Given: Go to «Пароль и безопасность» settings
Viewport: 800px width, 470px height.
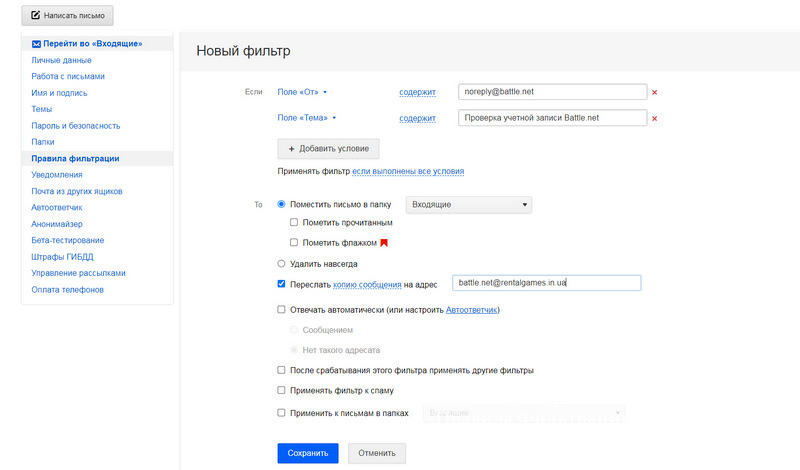Looking at the screenshot, I should tap(76, 126).
